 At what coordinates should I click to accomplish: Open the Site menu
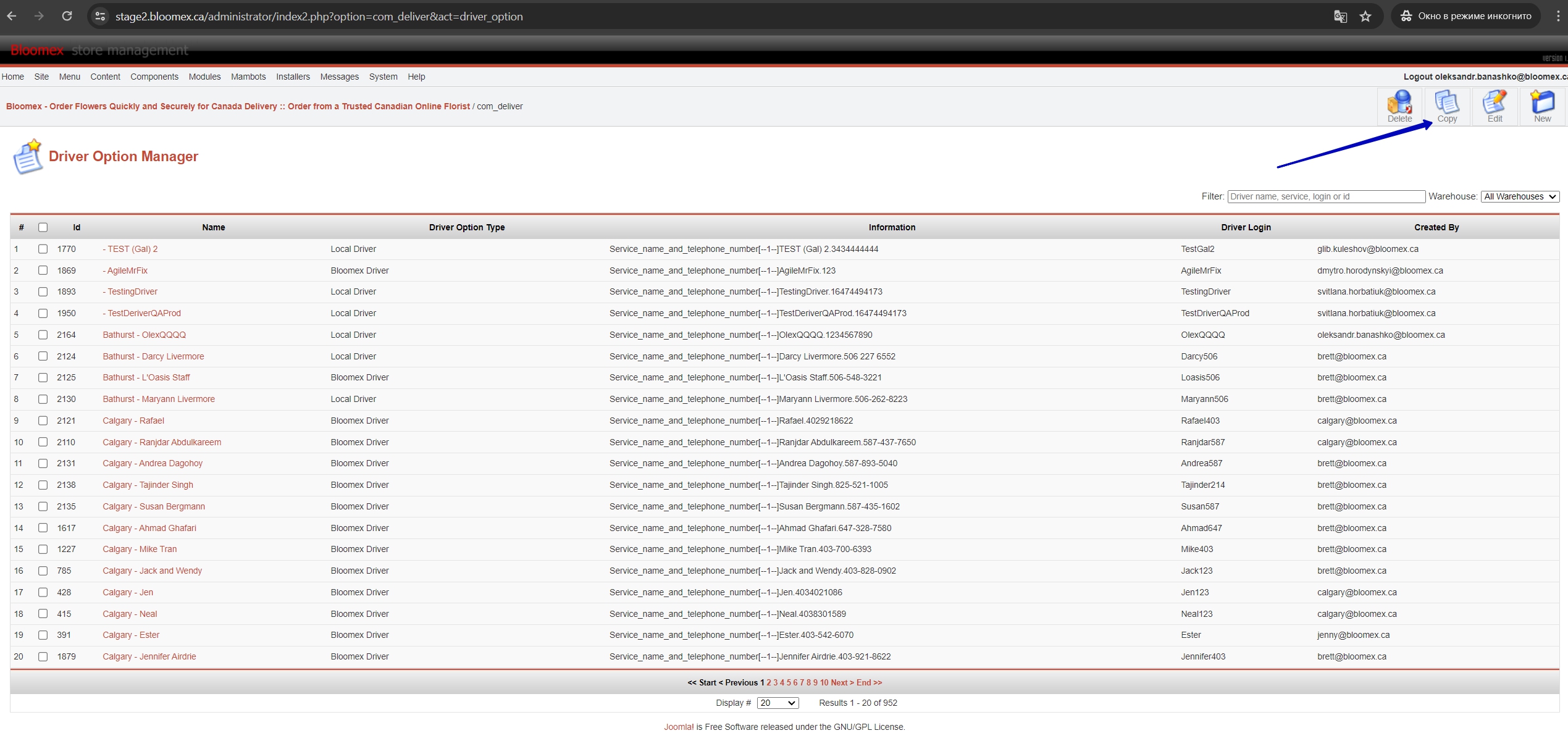coord(41,77)
